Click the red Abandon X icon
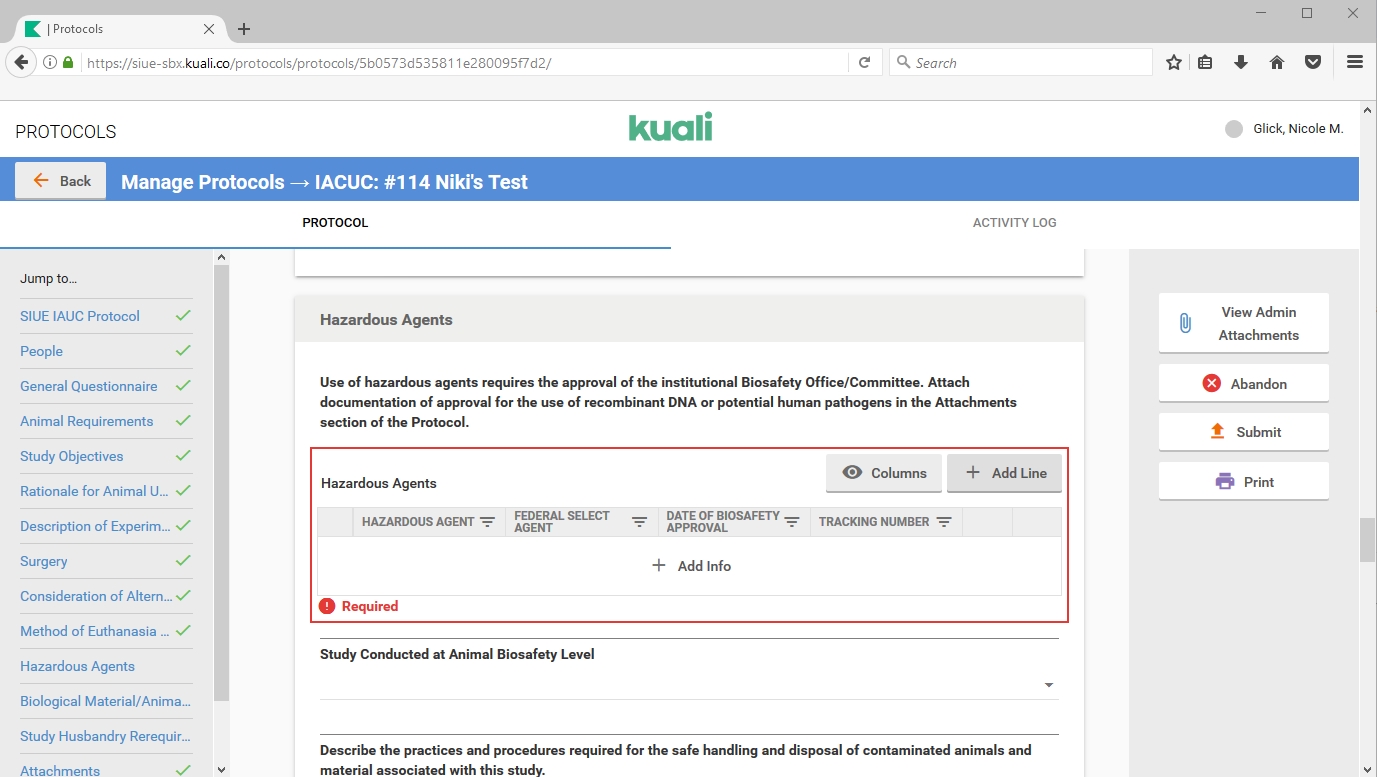Screen dimensions: 1377x777 click(1211, 383)
